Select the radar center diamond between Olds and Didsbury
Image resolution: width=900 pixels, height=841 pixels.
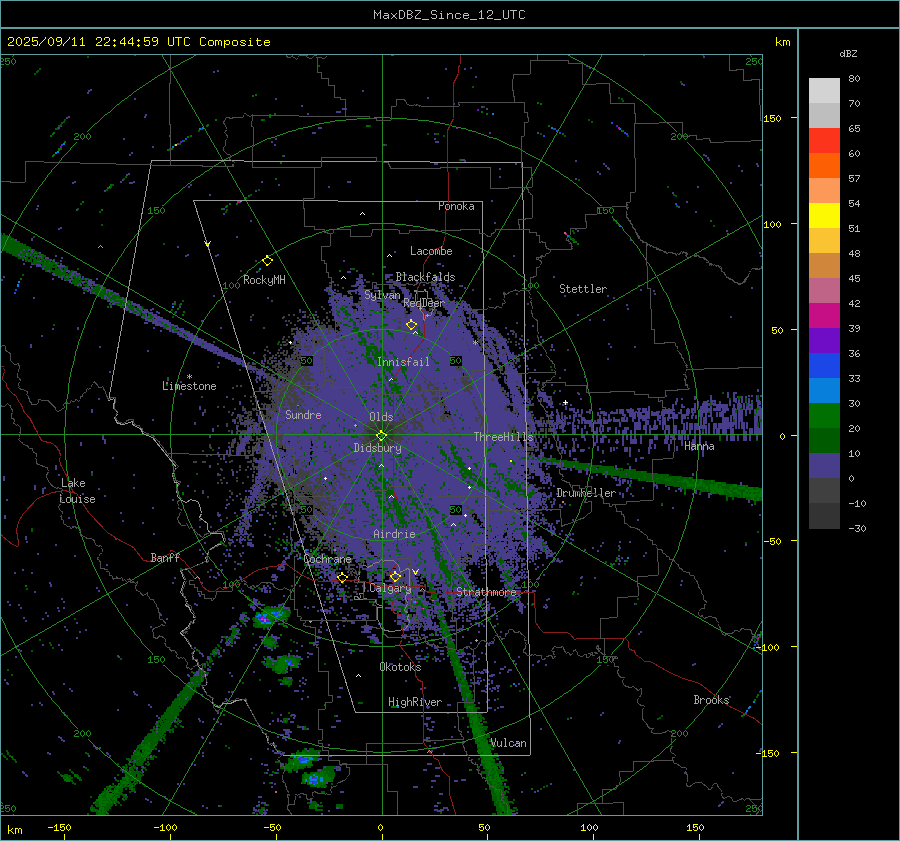point(381,436)
